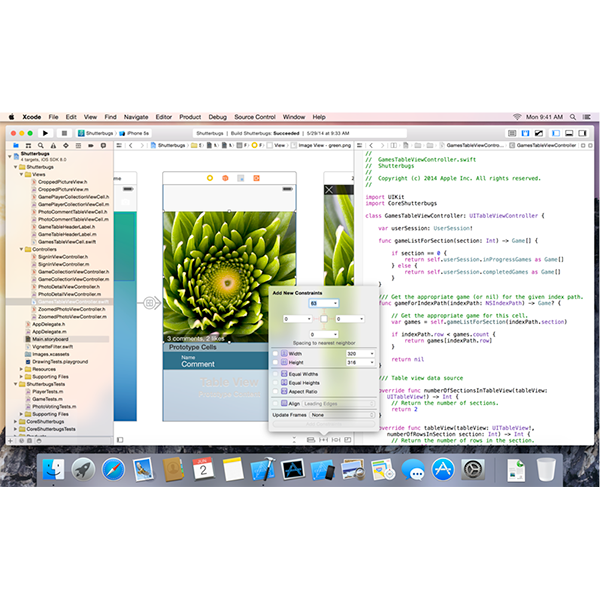The width and height of the screenshot is (600, 600).
Task: Click the Align constraints icon below canvas
Action: pos(312,439)
